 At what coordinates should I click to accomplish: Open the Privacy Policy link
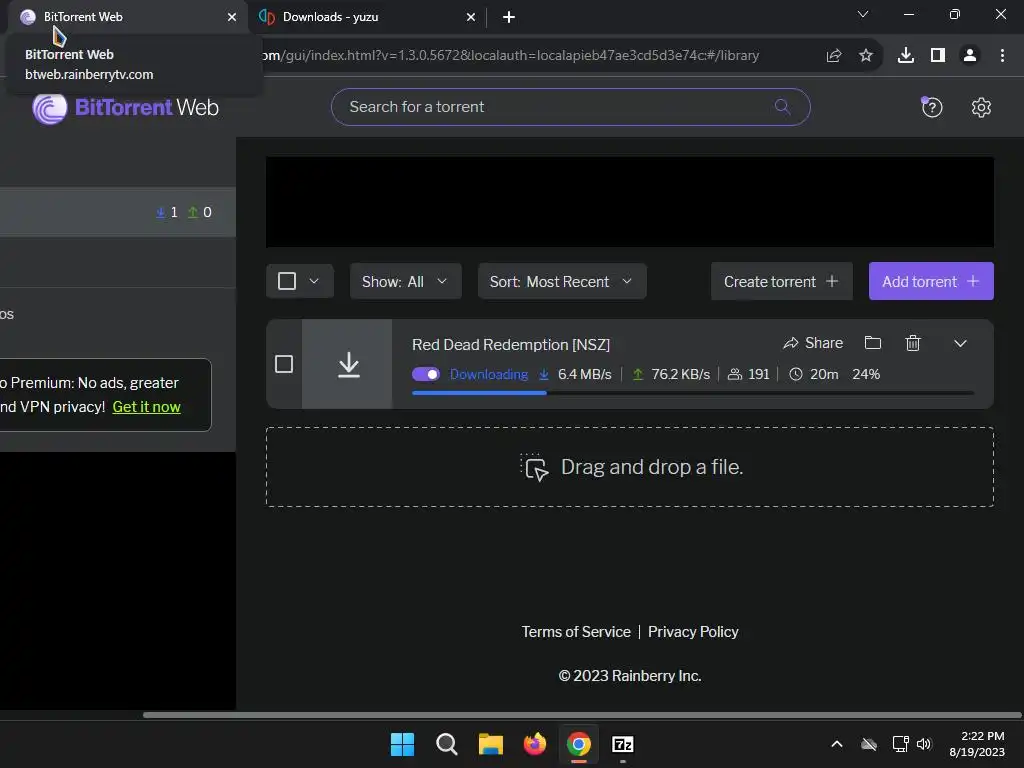[693, 632]
